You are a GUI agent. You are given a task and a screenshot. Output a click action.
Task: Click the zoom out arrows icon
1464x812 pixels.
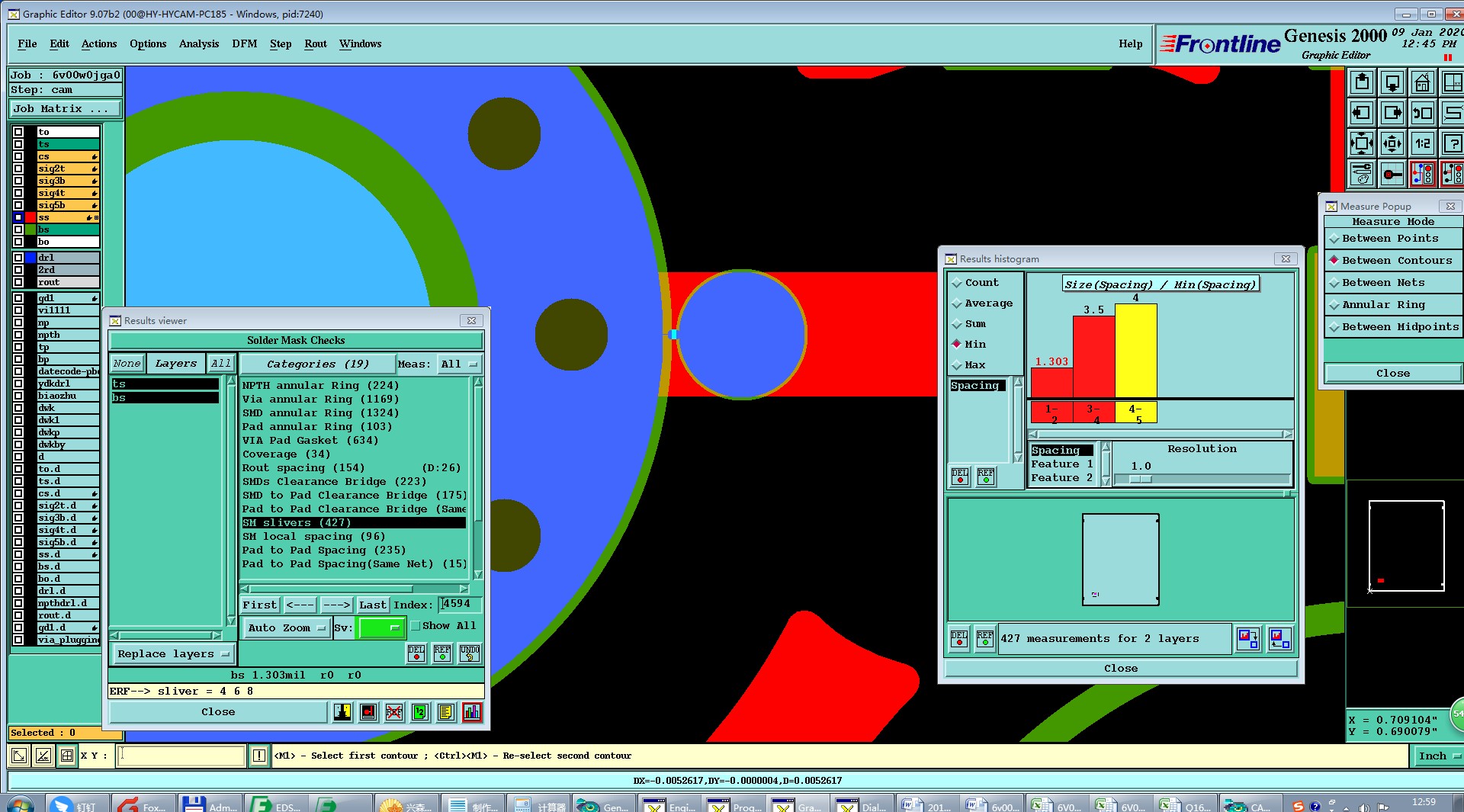click(1392, 143)
